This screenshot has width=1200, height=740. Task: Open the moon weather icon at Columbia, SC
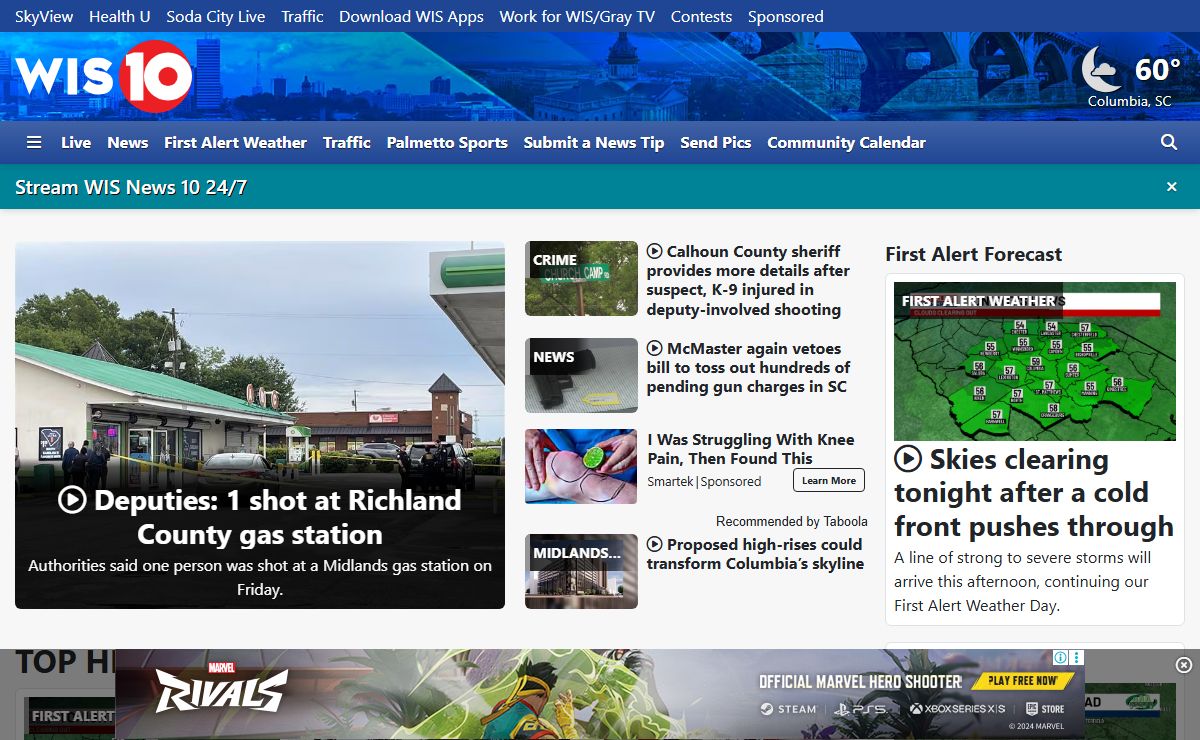(x=1102, y=70)
